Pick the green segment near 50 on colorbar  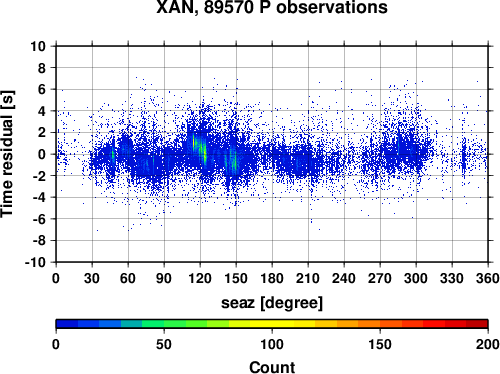[x=164, y=324]
